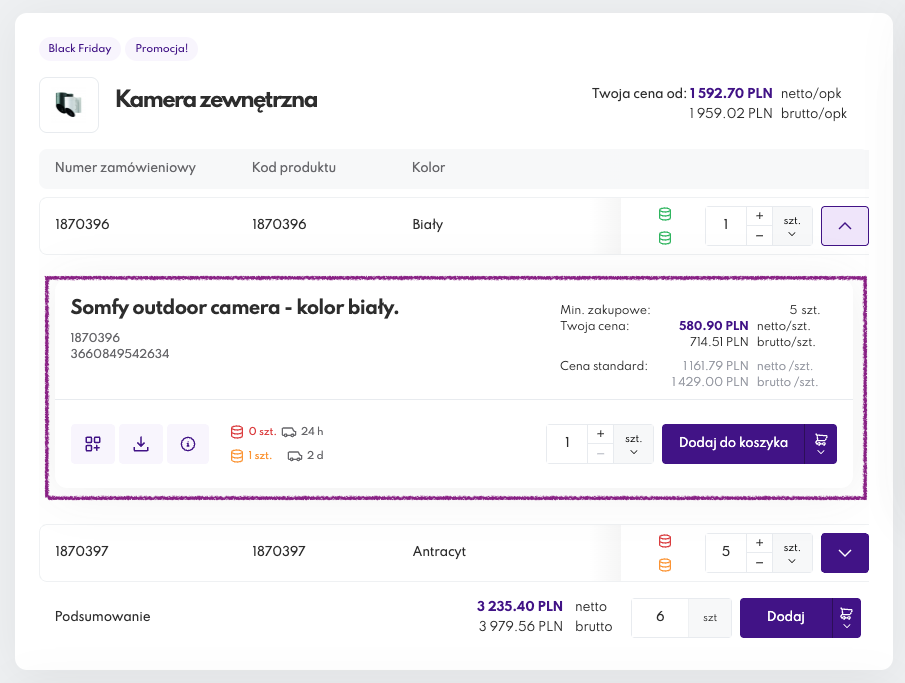Click red stock icon in Antracyt row

(665, 541)
